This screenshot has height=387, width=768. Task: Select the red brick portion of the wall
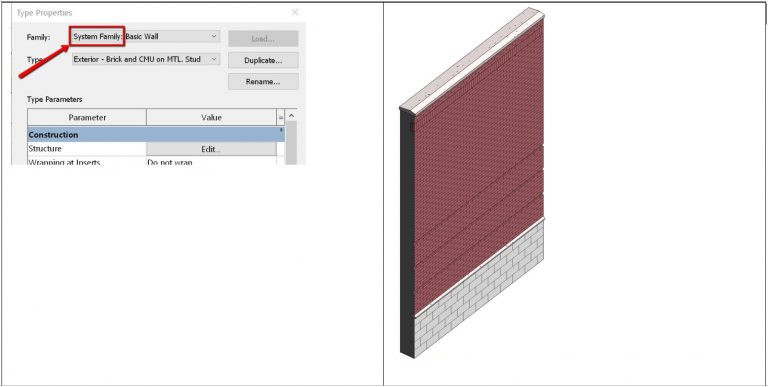pos(478,167)
